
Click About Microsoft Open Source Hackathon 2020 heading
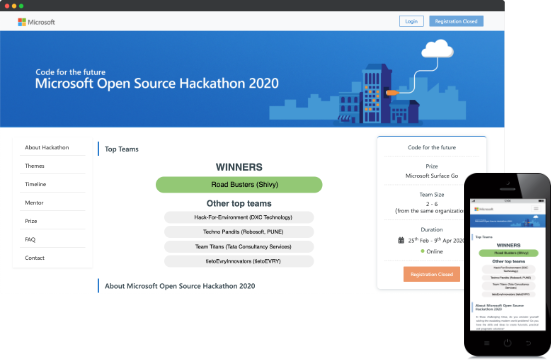[180, 286]
